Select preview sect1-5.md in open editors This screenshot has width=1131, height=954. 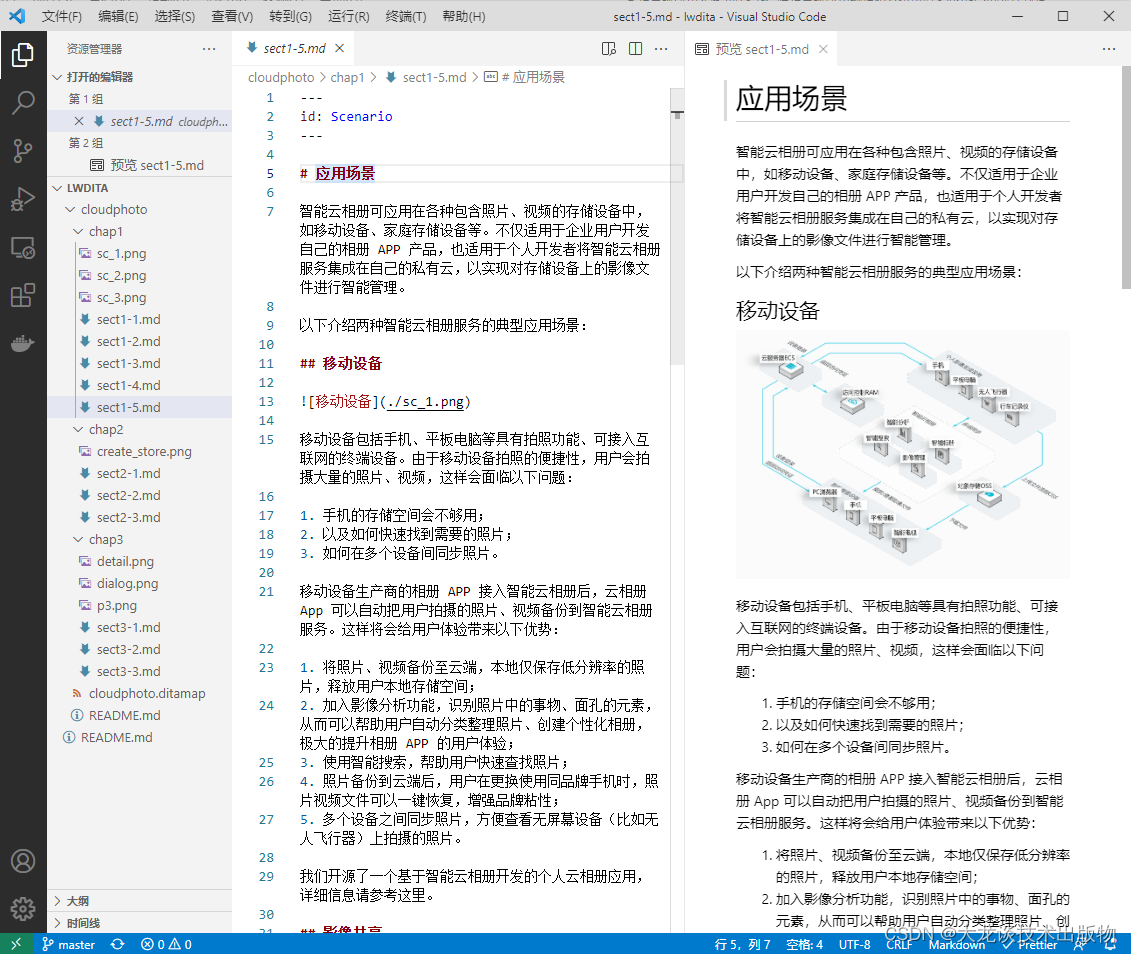click(x=157, y=165)
